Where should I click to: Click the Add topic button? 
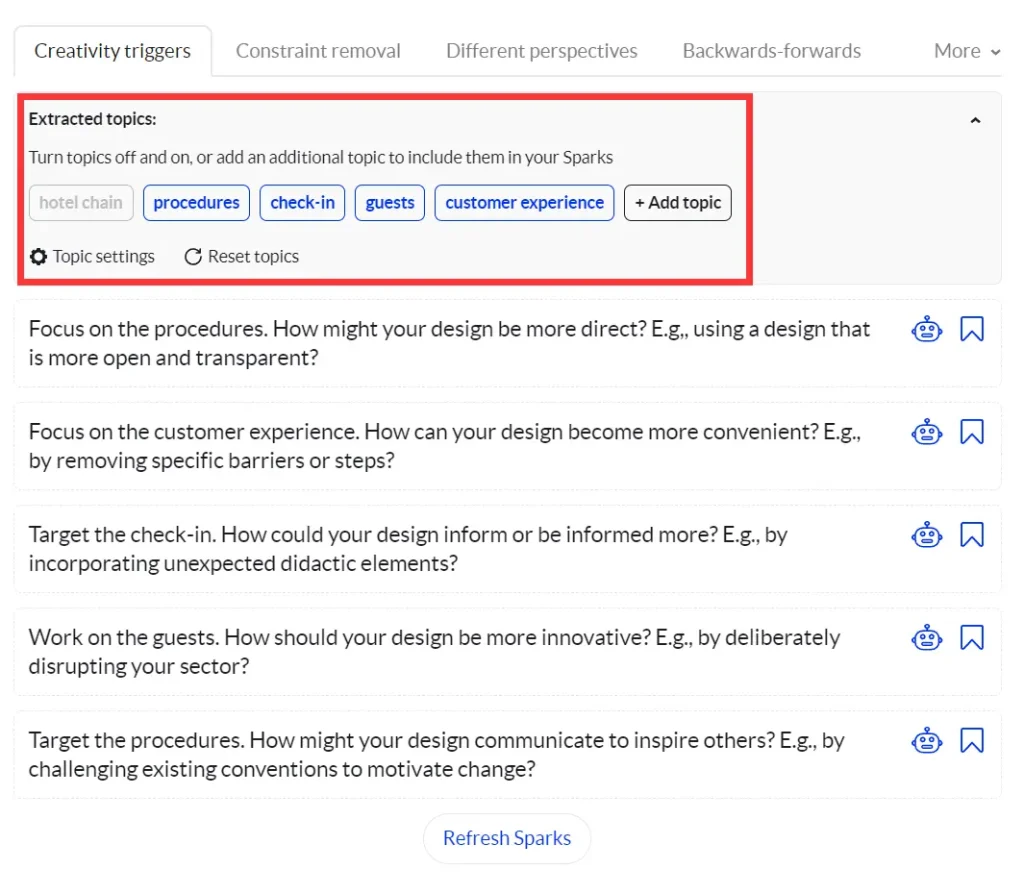pos(678,203)
